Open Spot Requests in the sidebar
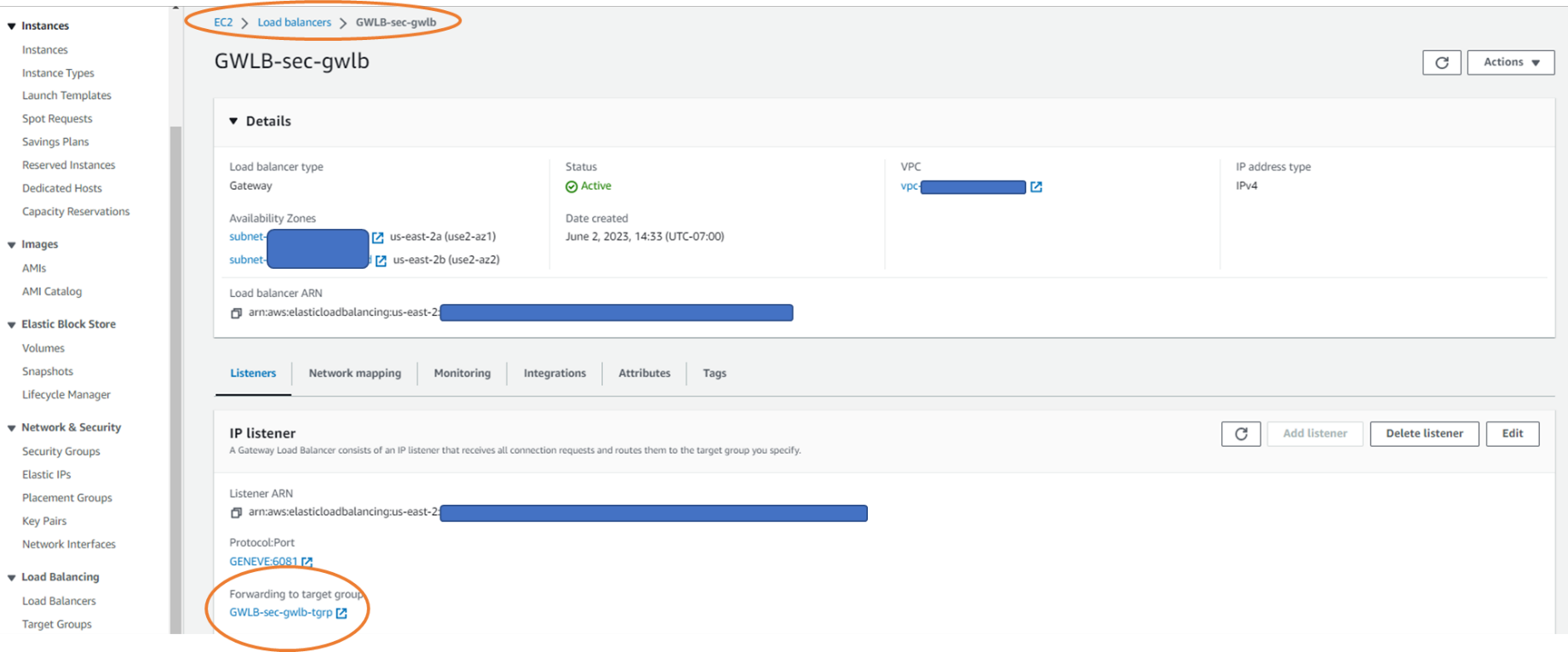Screen dimensions: 1568x652 click(57, 119)
